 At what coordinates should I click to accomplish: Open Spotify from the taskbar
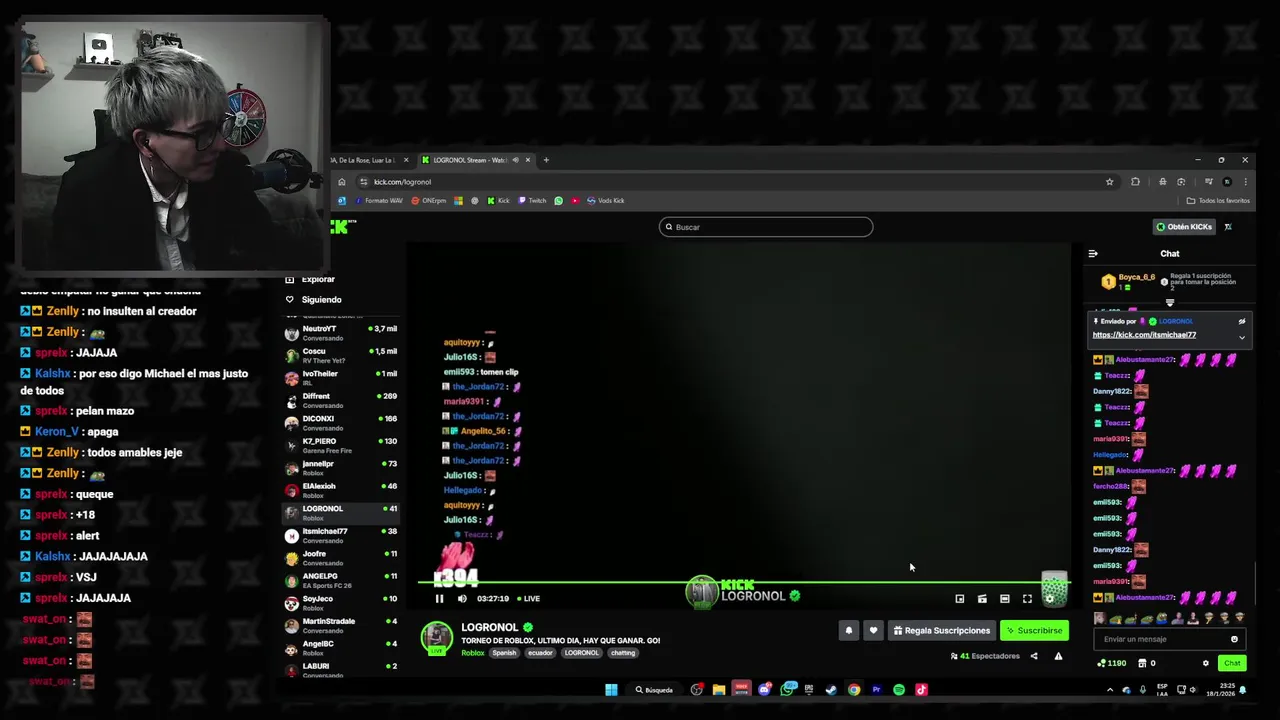click(899, 690)
